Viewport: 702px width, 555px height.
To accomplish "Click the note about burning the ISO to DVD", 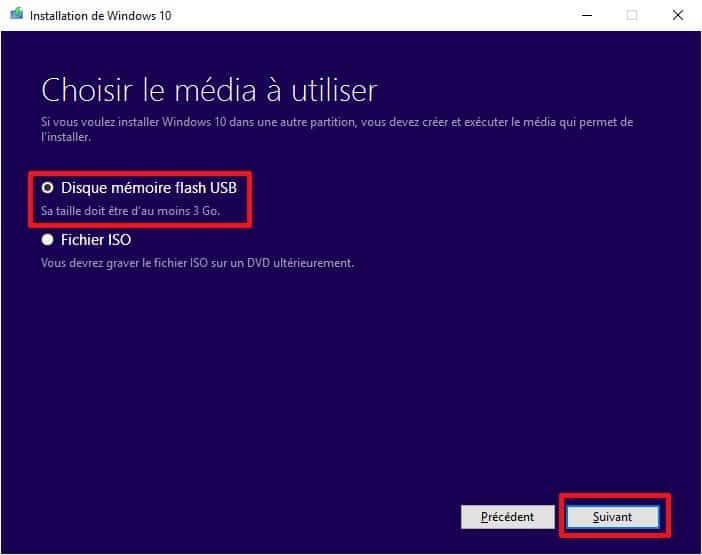I will [x=197, y=263].
